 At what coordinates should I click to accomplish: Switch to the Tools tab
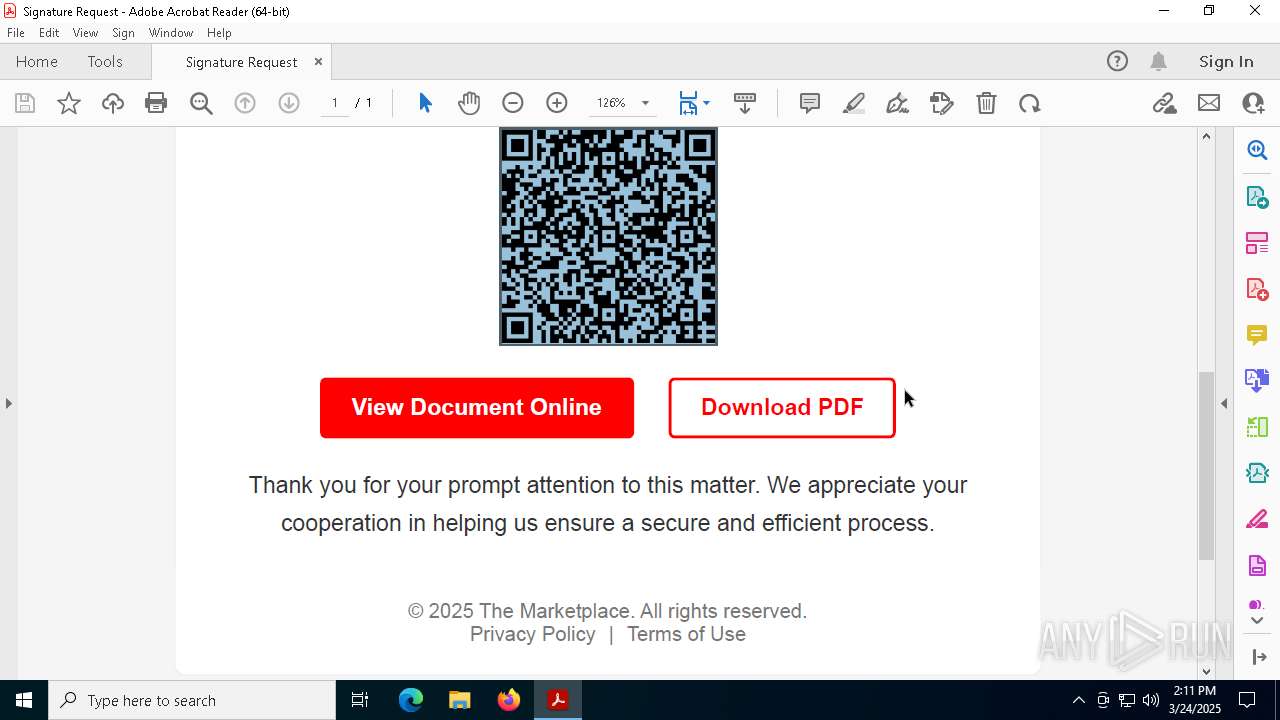coord(105,61)
